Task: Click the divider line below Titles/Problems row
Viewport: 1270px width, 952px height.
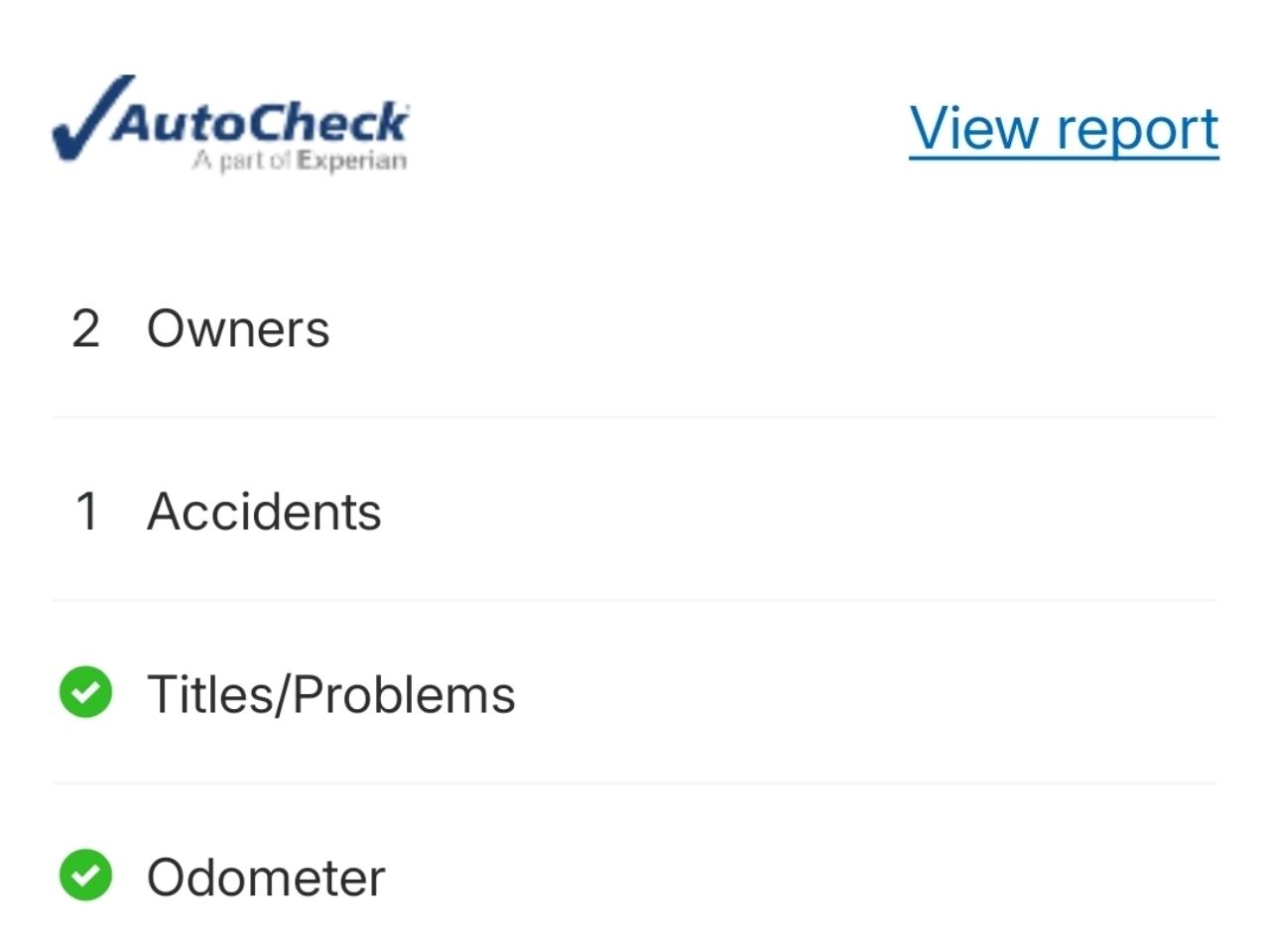Action: pyautogui.click(x=635, y=783)
